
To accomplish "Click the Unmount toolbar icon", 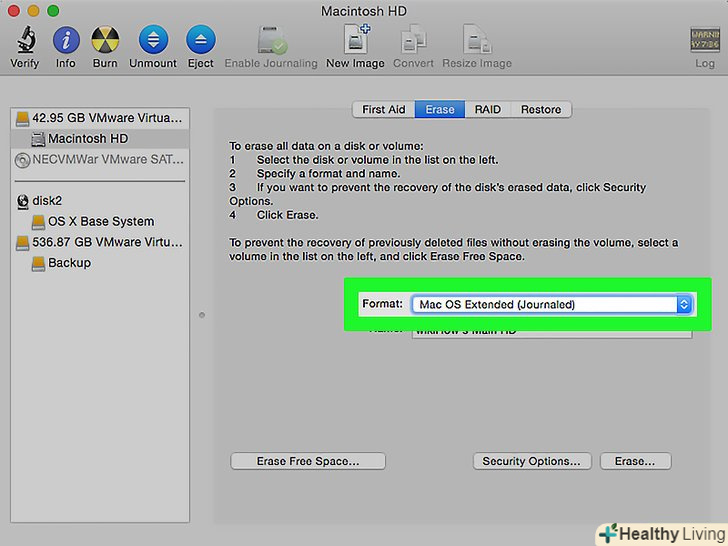I will pos(153,40).
